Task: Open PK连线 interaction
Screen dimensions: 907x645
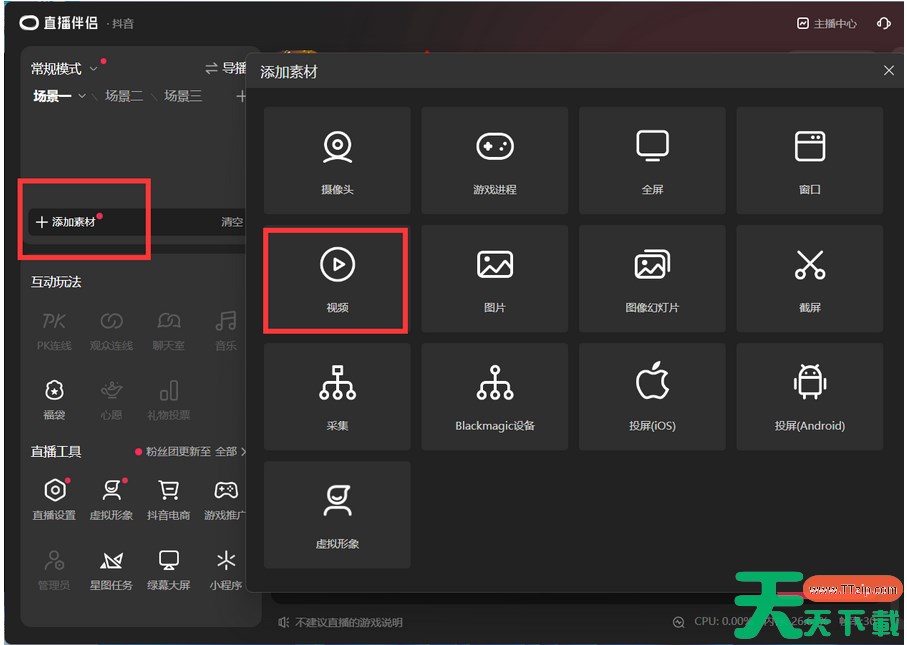Action: (x=54, y=331)
